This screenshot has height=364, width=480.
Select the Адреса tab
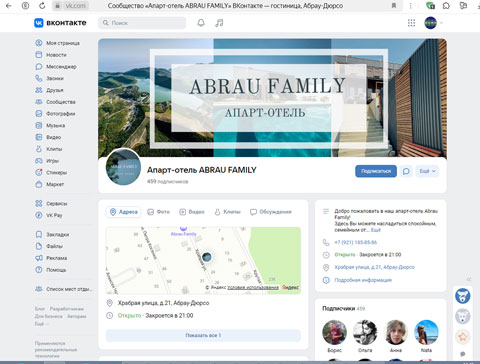click(x=123, y=212)
